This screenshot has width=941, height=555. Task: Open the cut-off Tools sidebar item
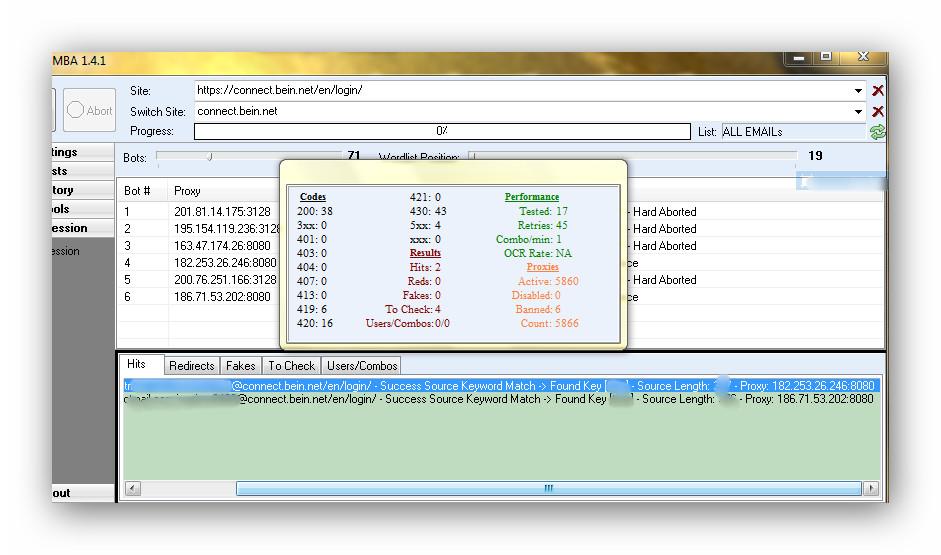[83, 209]
